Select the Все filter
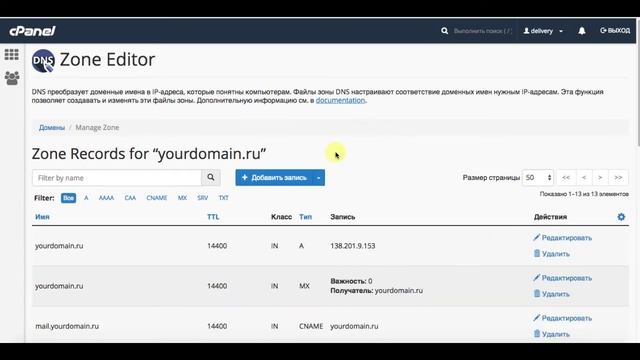The image size is (640, 360). coord(69,198)
